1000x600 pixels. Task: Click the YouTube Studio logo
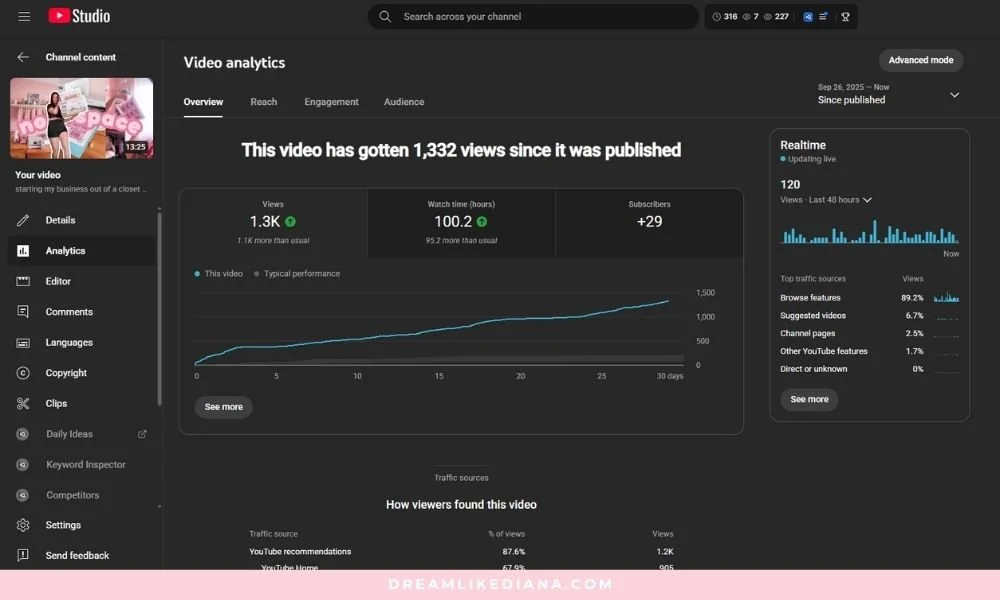coord(79,16)
